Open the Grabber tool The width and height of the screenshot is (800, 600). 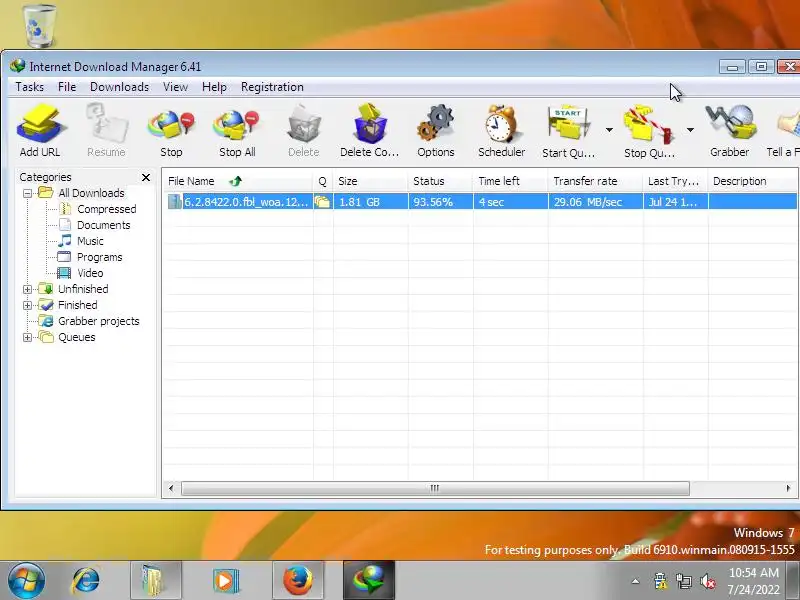coord(730,130)
